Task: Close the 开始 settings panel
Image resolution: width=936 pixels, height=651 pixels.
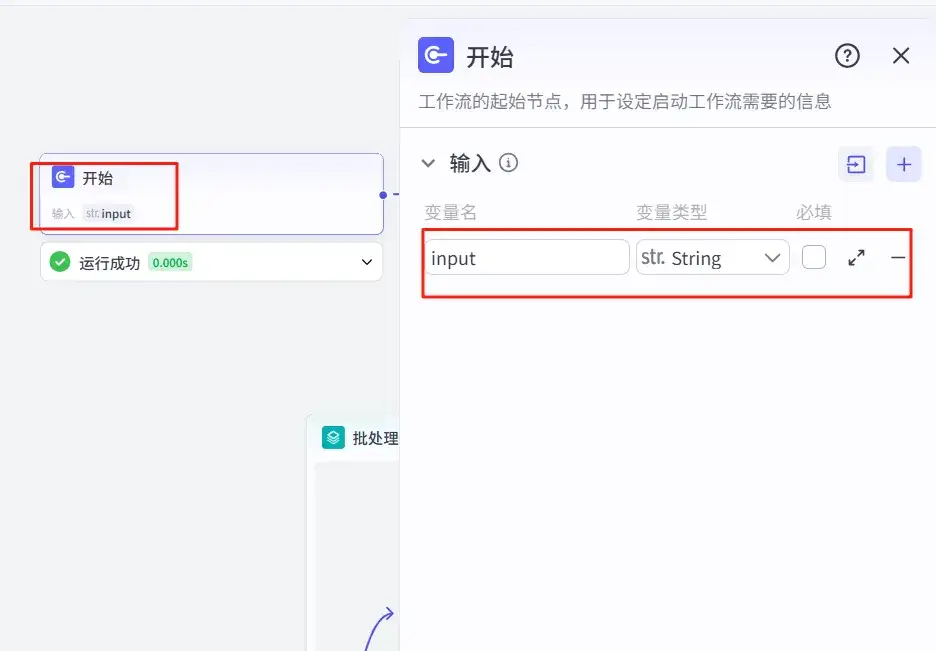Action: (x=901, y=55)
